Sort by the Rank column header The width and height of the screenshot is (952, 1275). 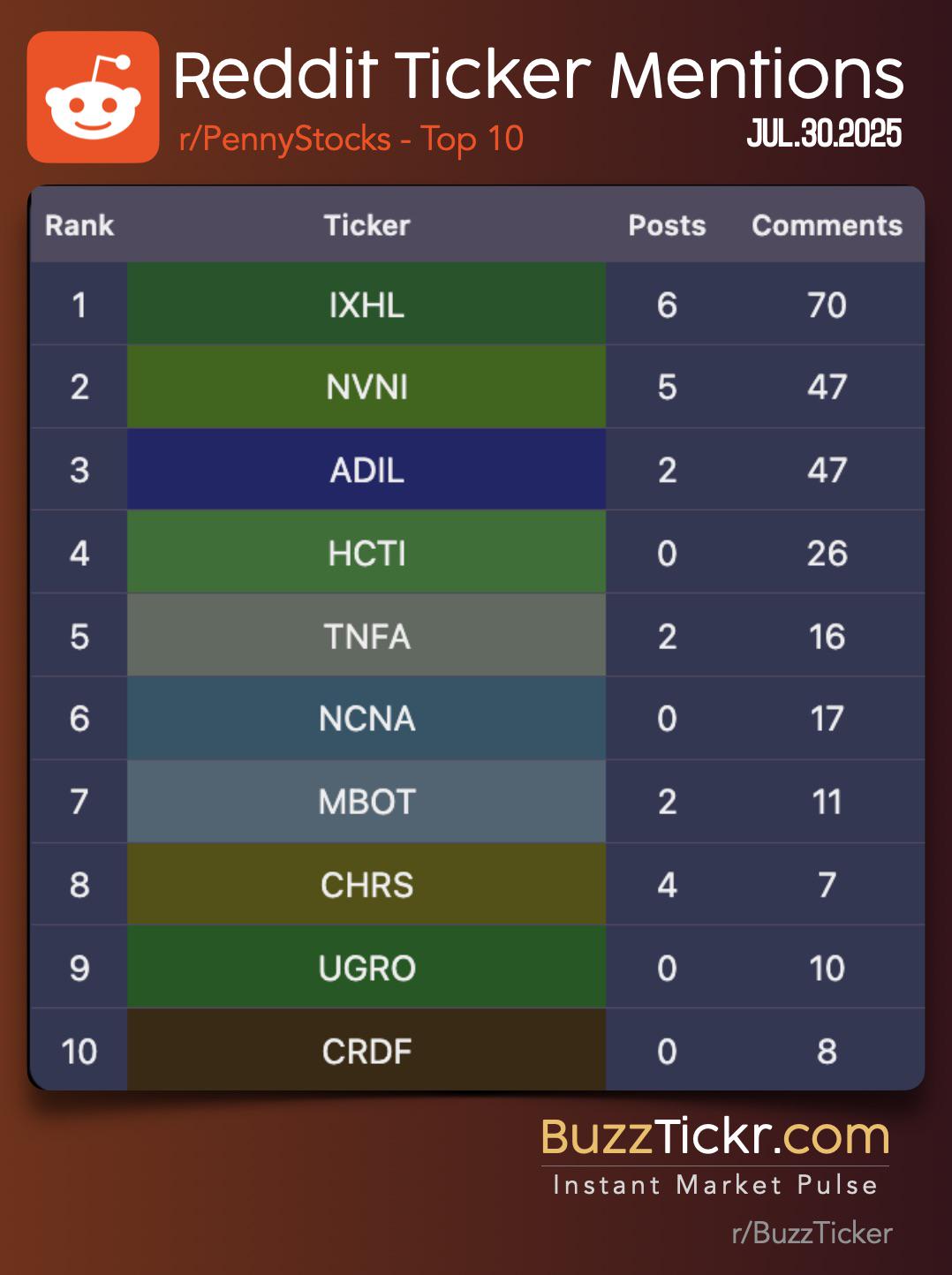click(79, 225)
